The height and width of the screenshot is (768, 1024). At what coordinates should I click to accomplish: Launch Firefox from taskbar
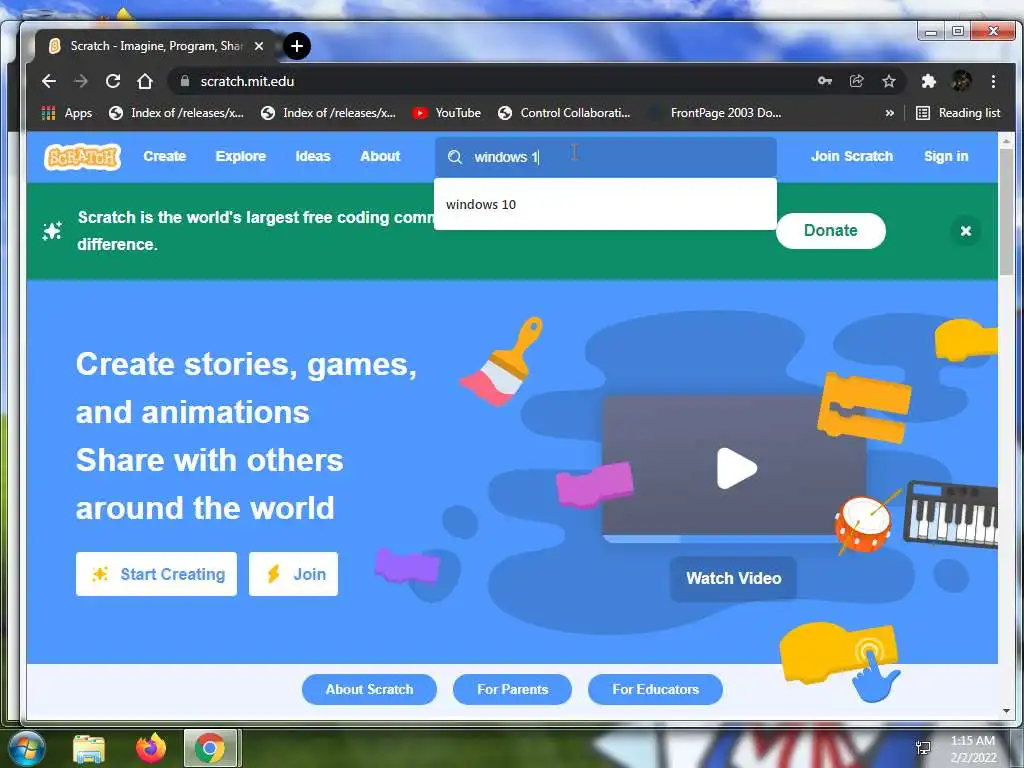click(x=151, y=748)
